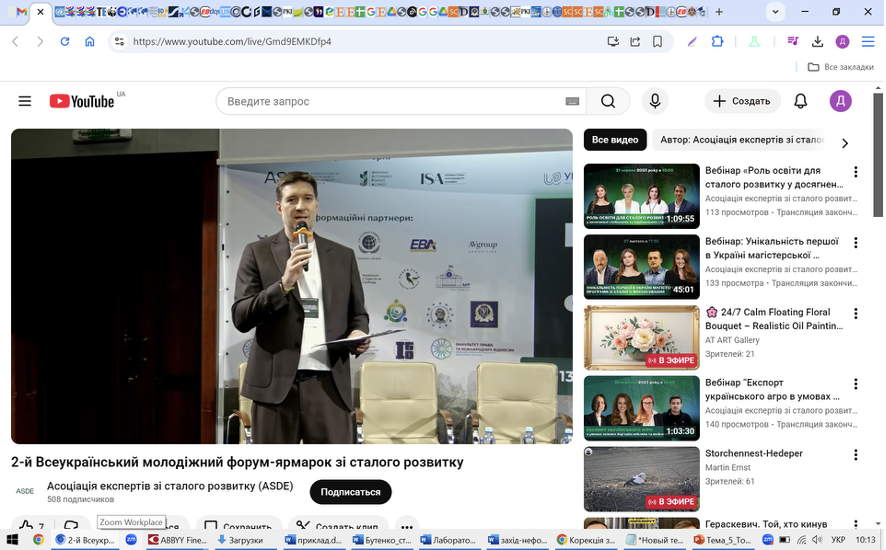Open options for the 'Роль освіти' webinar video
The width and height of the screenshot is (886, 550).
point(855,172)
